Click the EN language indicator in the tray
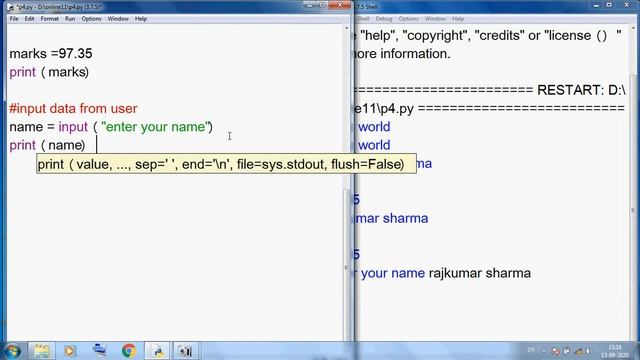 (x=531, y=350)
